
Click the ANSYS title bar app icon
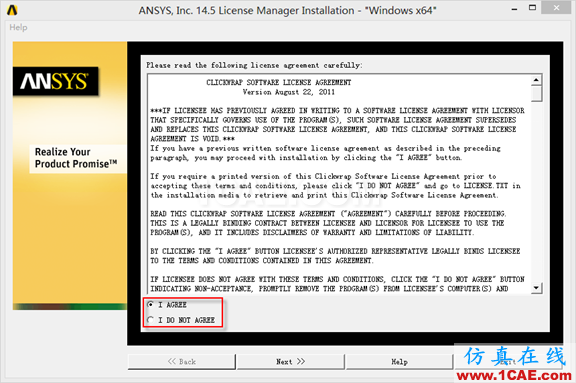12,10
